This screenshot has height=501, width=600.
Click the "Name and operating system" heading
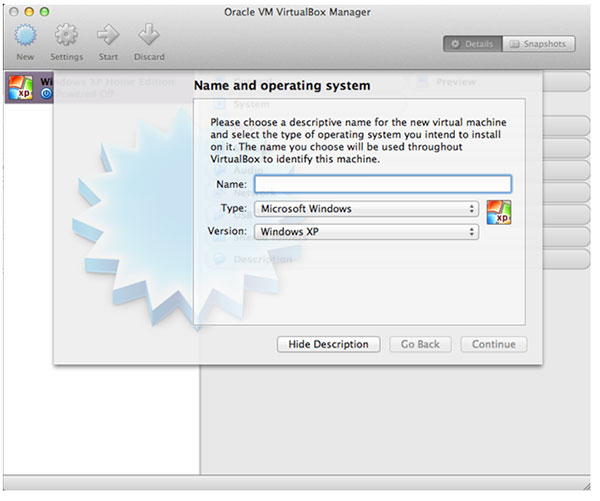pyautogui.click(x=282, y=86)
